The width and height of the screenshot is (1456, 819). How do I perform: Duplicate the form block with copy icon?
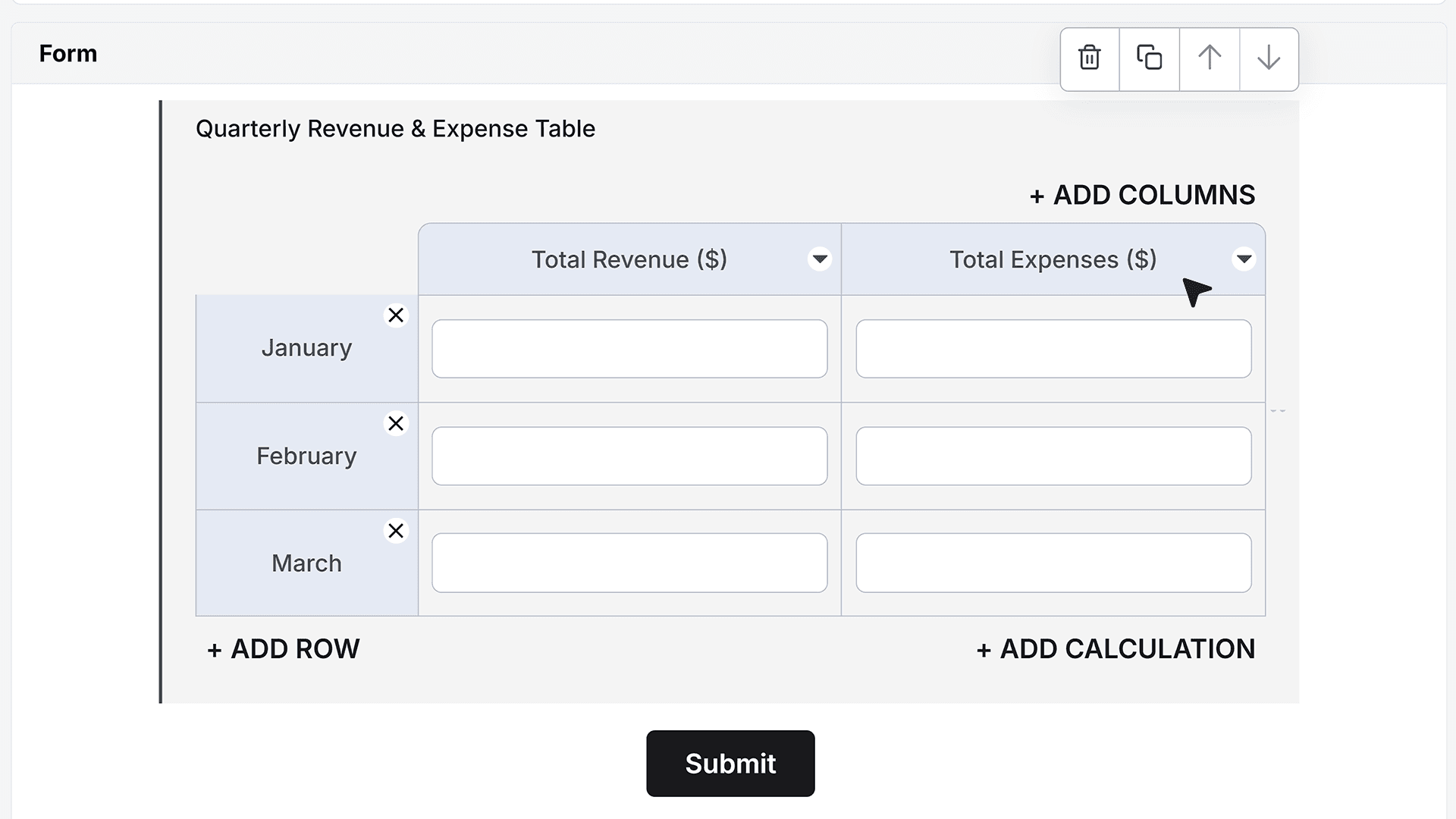point(1150,58)
